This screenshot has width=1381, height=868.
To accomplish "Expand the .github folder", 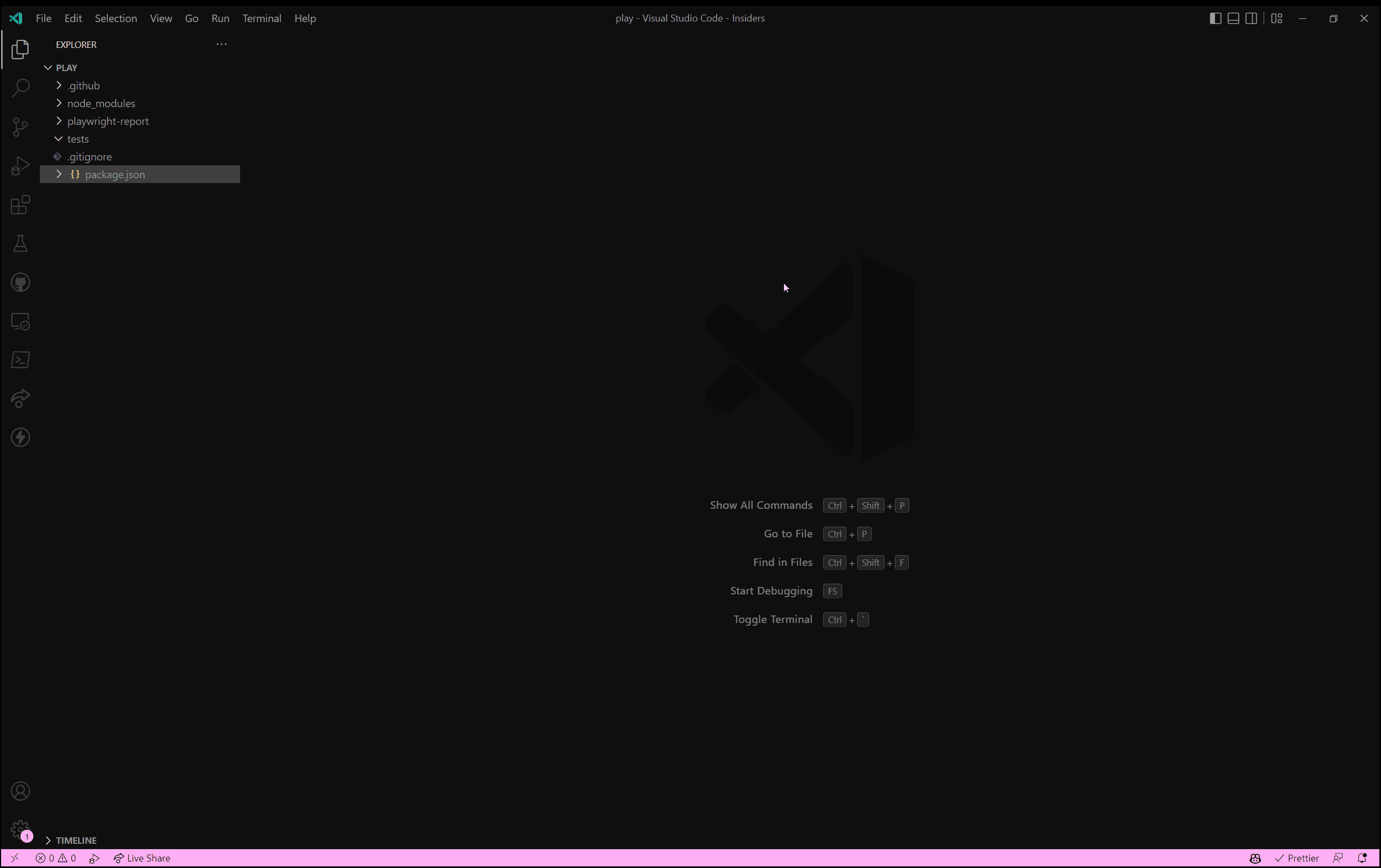I will tap(59, 86).
